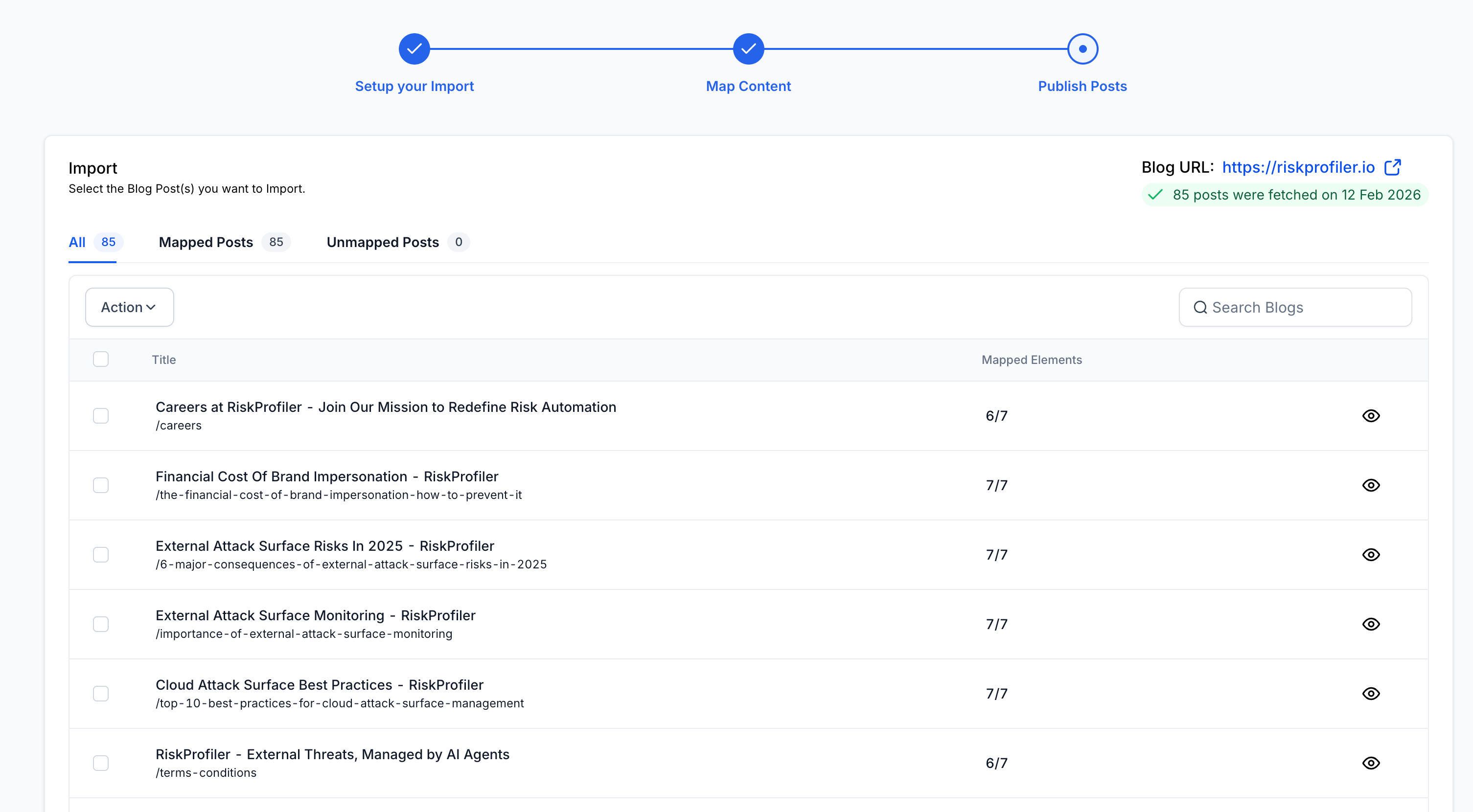Screen dimensions: 1473x812
Task: Select the Careers at RiskProfiler checkbox
Action: 101,415
